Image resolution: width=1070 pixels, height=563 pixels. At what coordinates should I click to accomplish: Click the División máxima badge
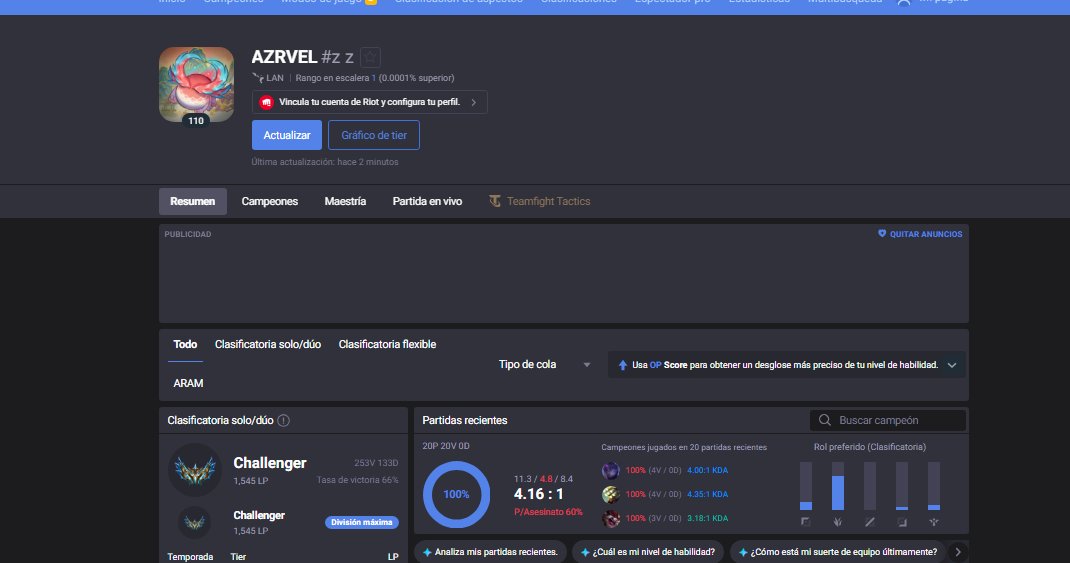362,522
